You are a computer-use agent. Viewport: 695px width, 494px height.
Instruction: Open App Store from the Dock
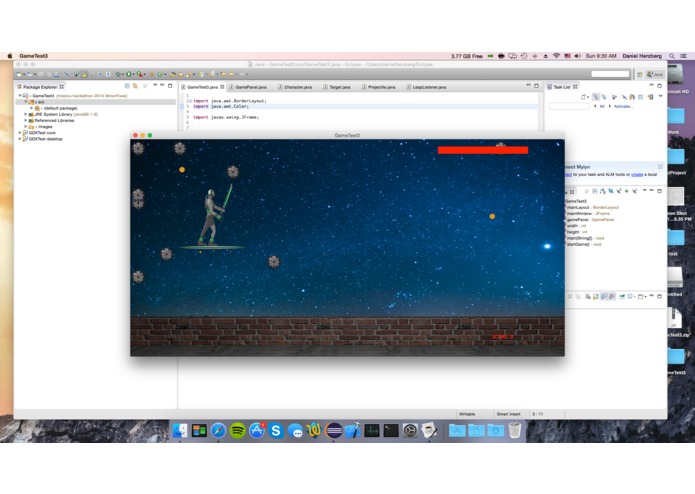point(257,430)
